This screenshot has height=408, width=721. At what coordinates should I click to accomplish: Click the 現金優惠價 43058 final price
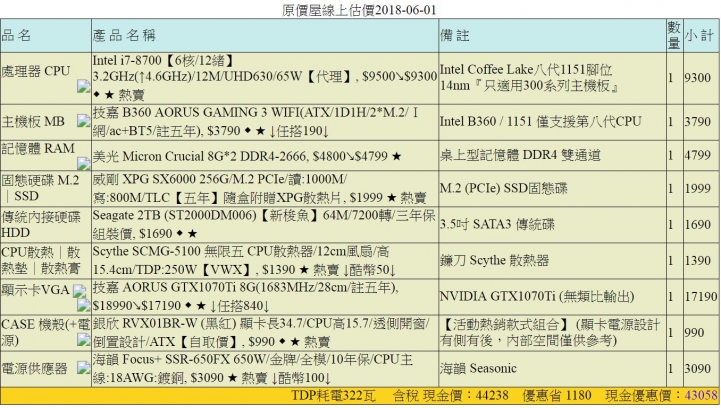(x=661, y=396)
